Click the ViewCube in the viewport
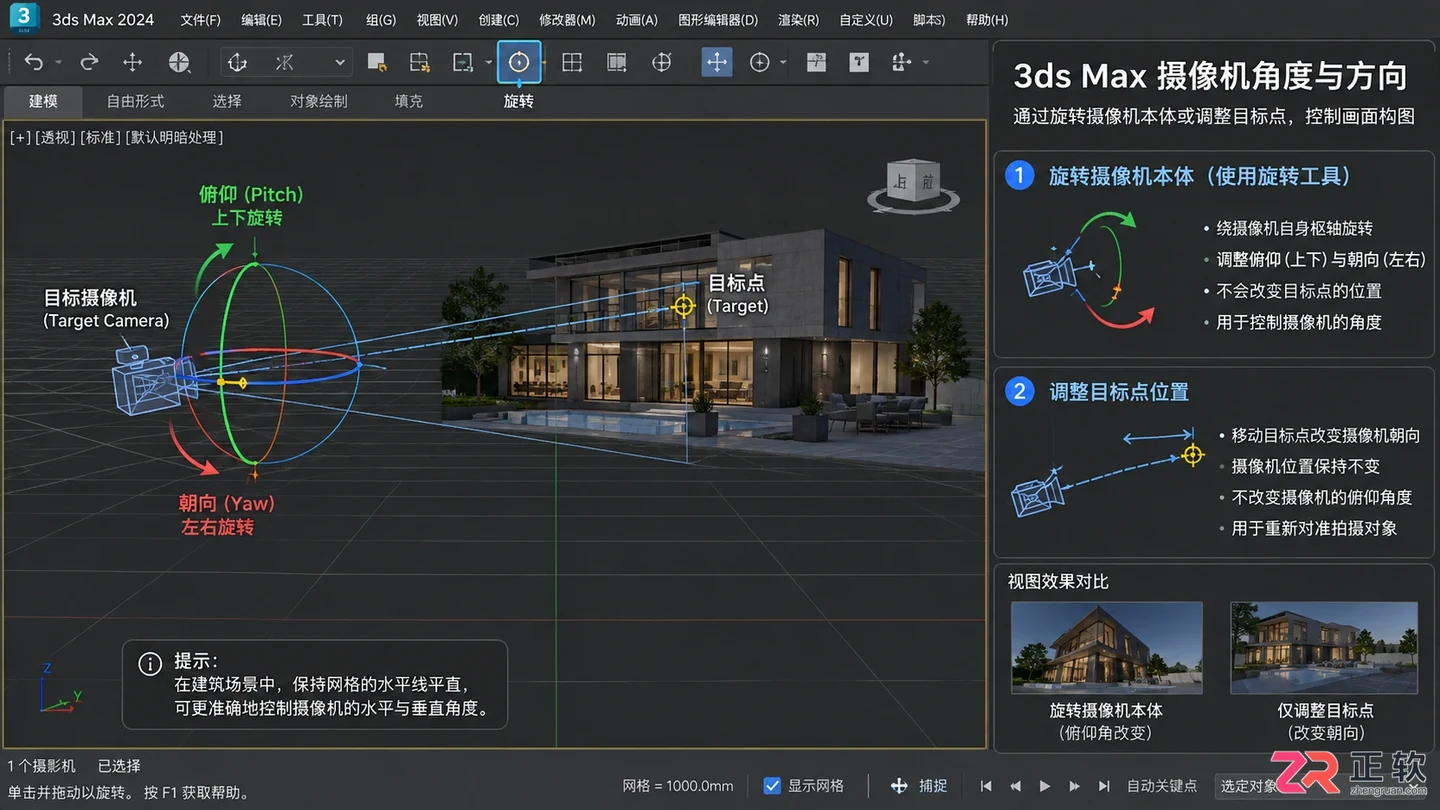1440x810 pixels. click(x=913, y=186)
